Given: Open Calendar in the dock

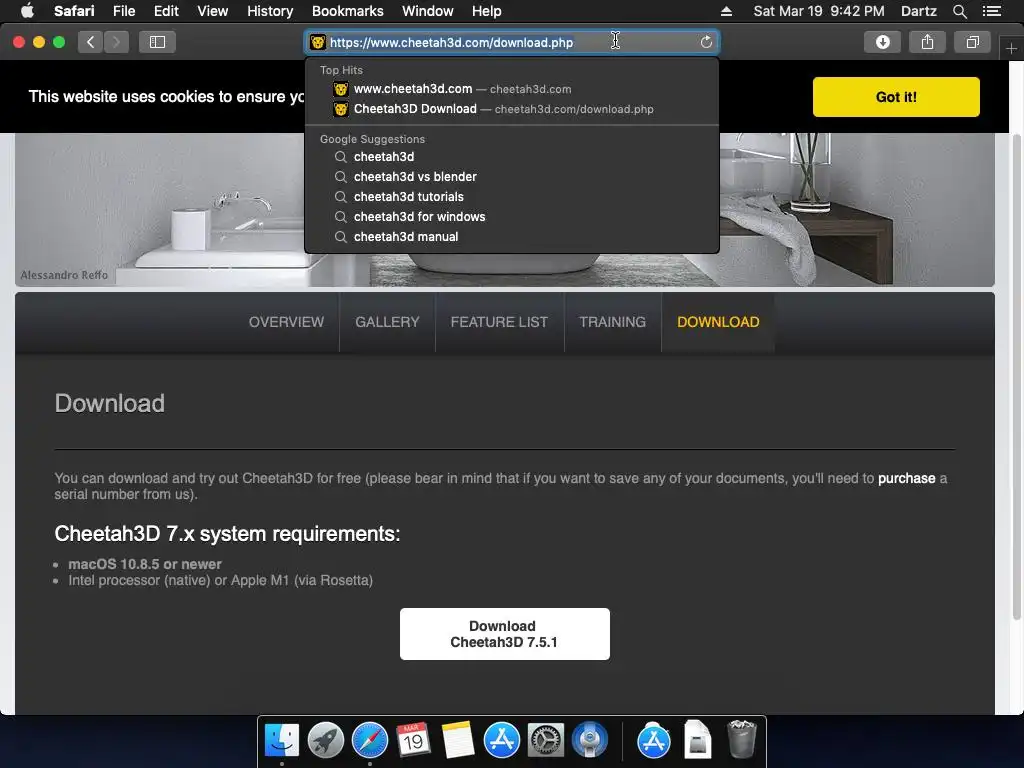Looking at the screenshot, I should 413,740.
